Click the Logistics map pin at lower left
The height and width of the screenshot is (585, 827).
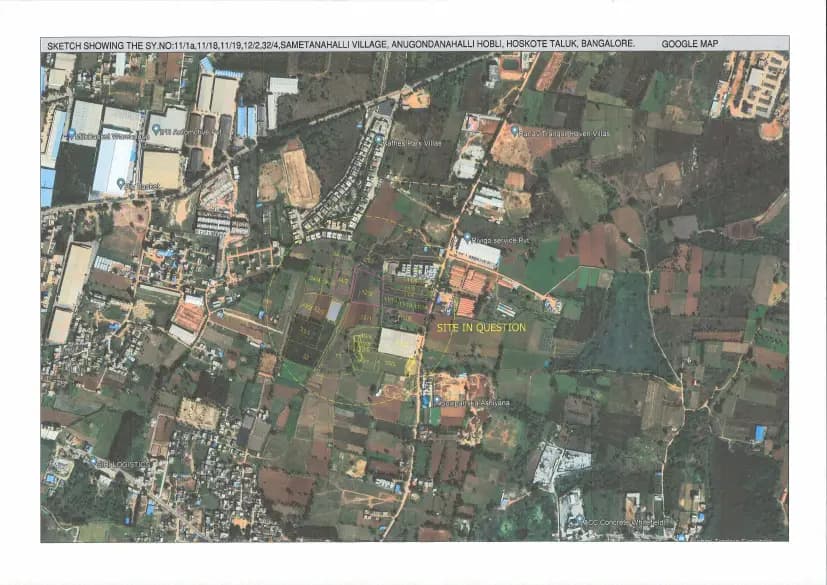coord(93,462)
